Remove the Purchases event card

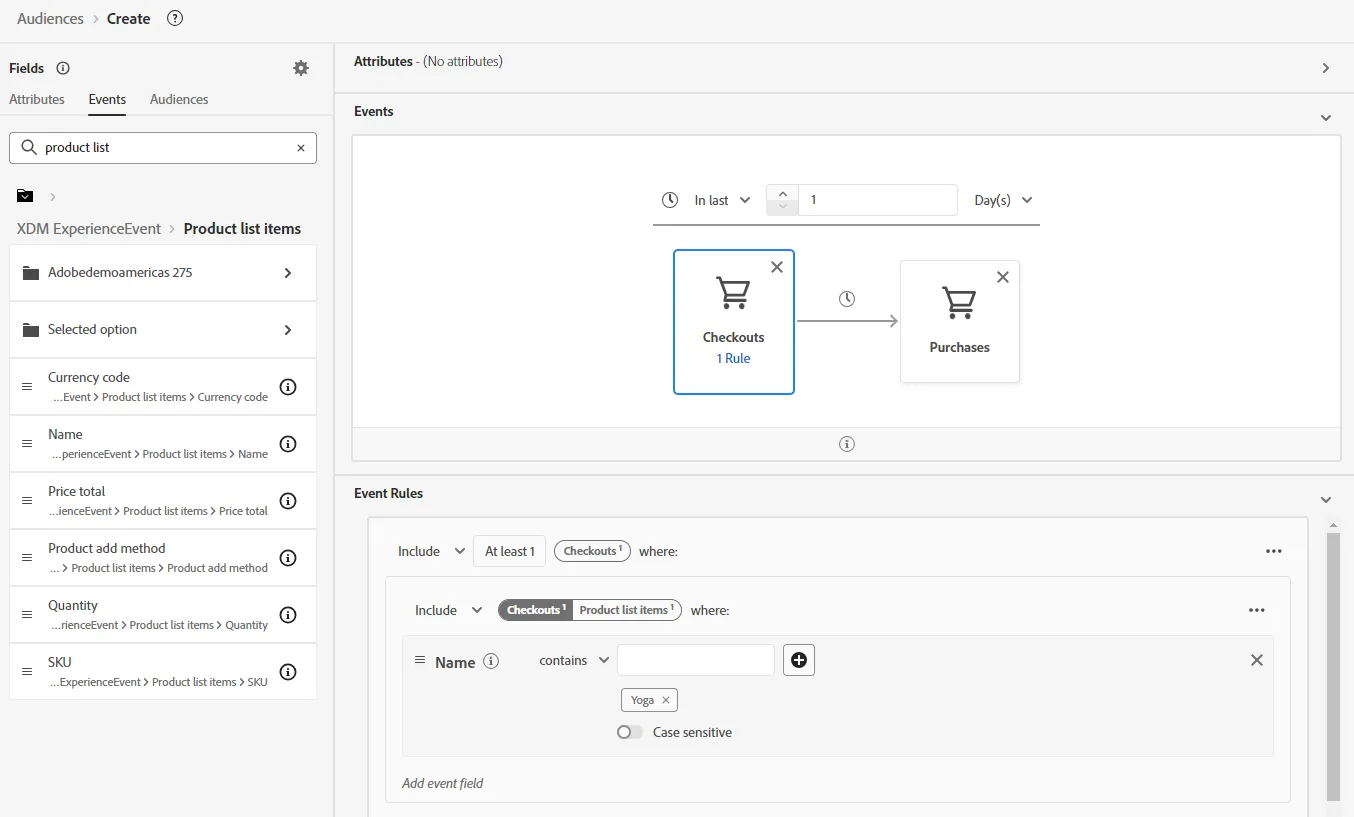(x=1003, y=277)
